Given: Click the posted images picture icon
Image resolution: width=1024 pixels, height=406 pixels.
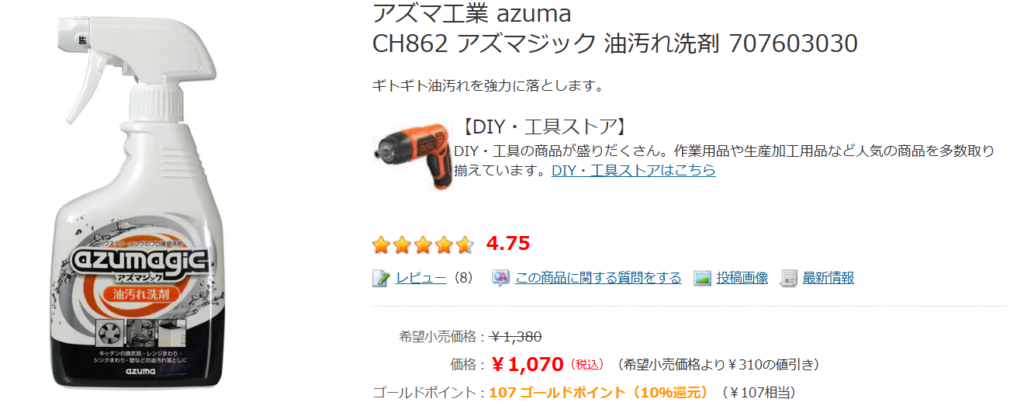Looking at the screenshot, I should click(x=702, y=278).
